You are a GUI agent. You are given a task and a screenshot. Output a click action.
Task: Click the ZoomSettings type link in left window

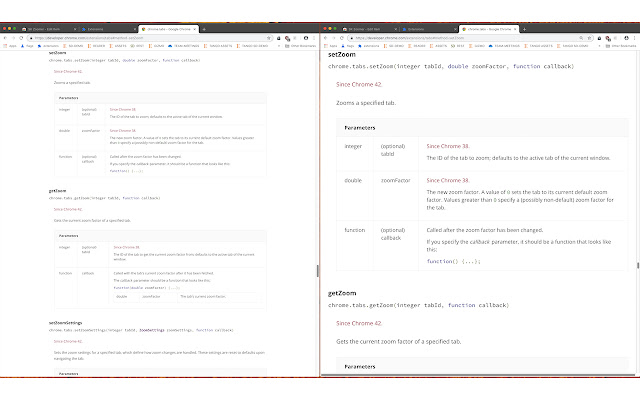pos(152,330)
